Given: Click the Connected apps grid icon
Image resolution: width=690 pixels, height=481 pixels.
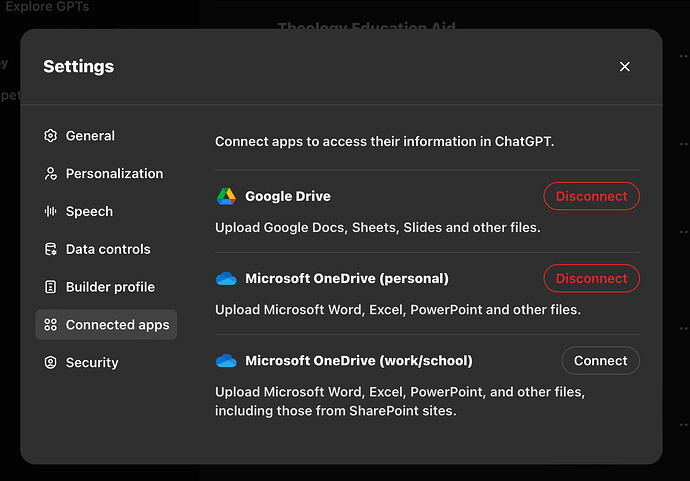Looking at the screenshot, I should click(x=51, y=325).
